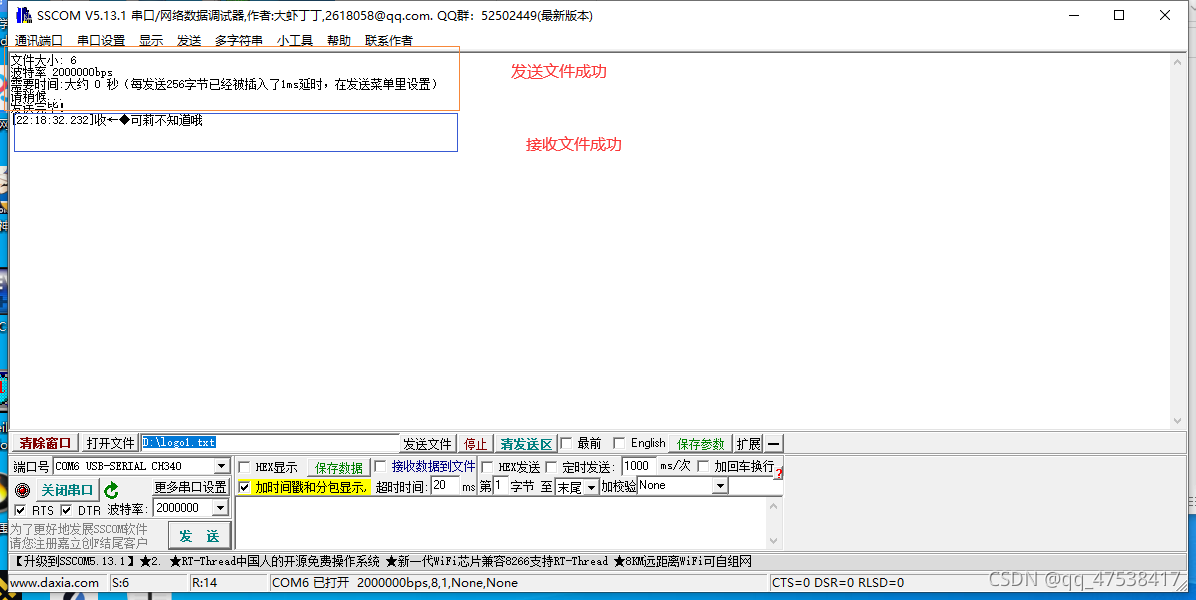Click the 发送文件 button
The height and width of the screenshot is (600, 1196).
click(x=427, y=444)
